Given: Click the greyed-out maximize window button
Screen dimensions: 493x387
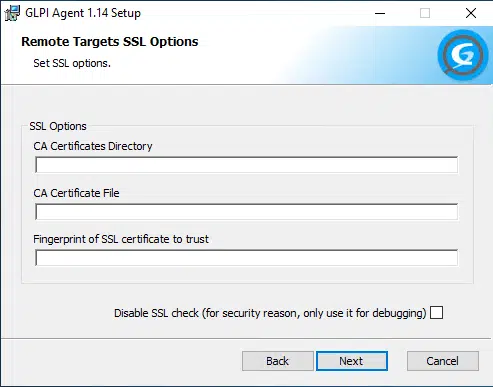Looking at the screenshot, I should click(425, 13).
